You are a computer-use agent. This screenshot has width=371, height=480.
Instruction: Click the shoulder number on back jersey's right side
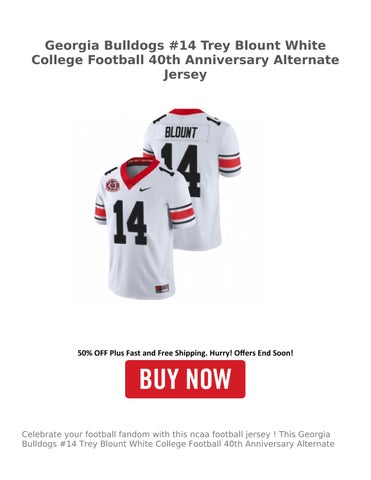pyautogui.click(x=213, y=122)
